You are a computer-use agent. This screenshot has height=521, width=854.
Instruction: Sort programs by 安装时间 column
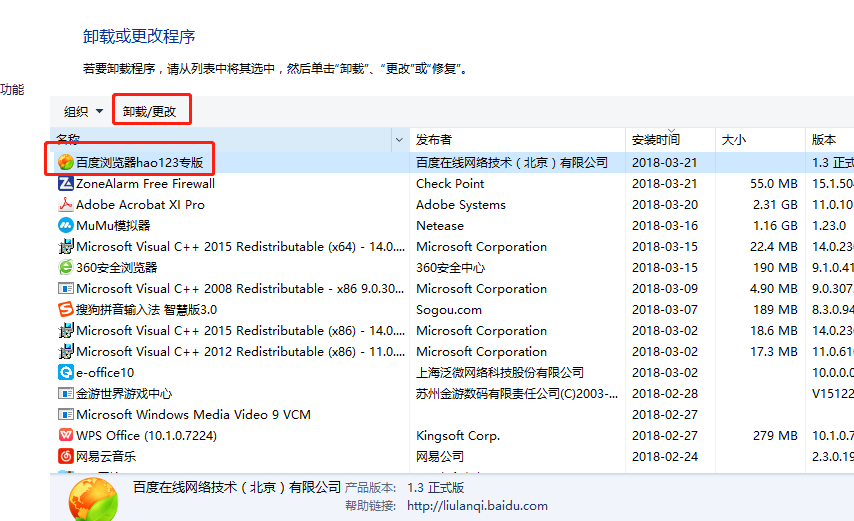point(656,139)
